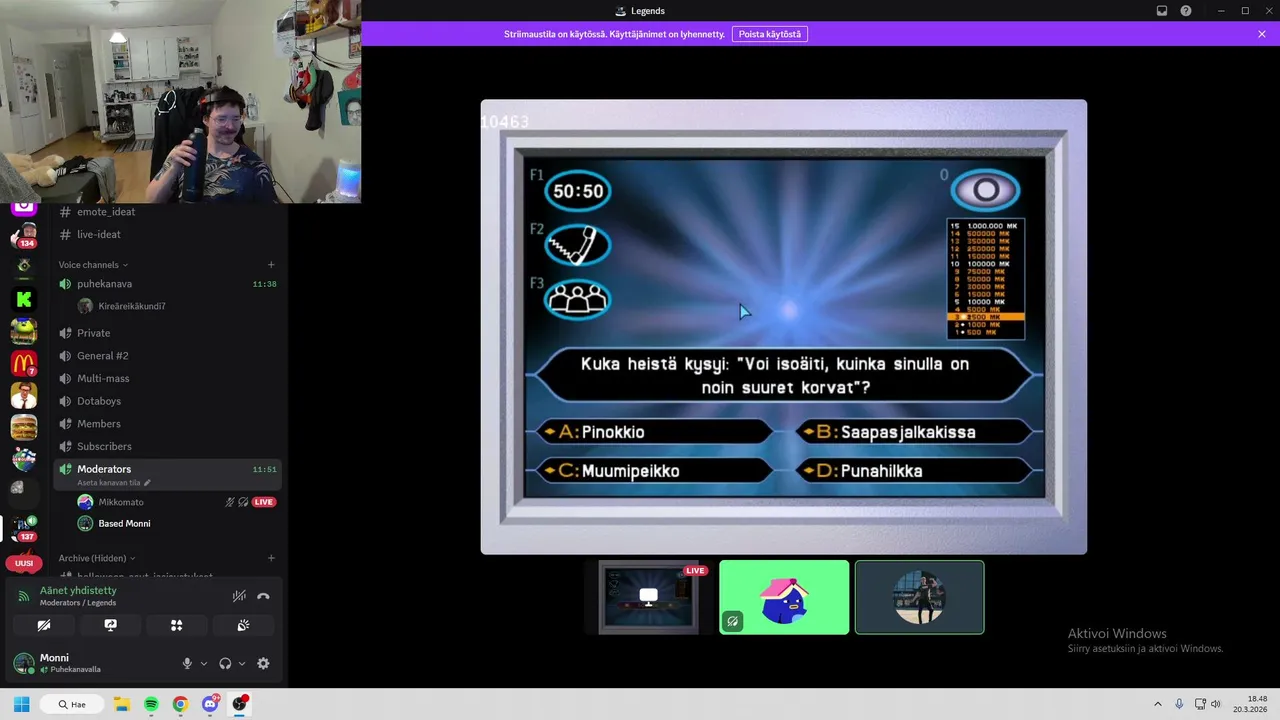
Task: Dismiss the streamer mode banner
Action: pyautogui.click(x=1262, y=34)
